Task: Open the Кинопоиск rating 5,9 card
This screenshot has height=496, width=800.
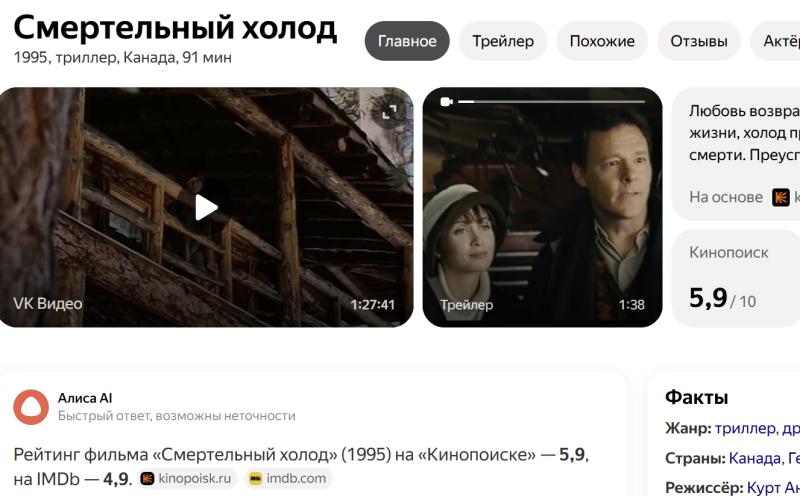Action: pos(736,279)
